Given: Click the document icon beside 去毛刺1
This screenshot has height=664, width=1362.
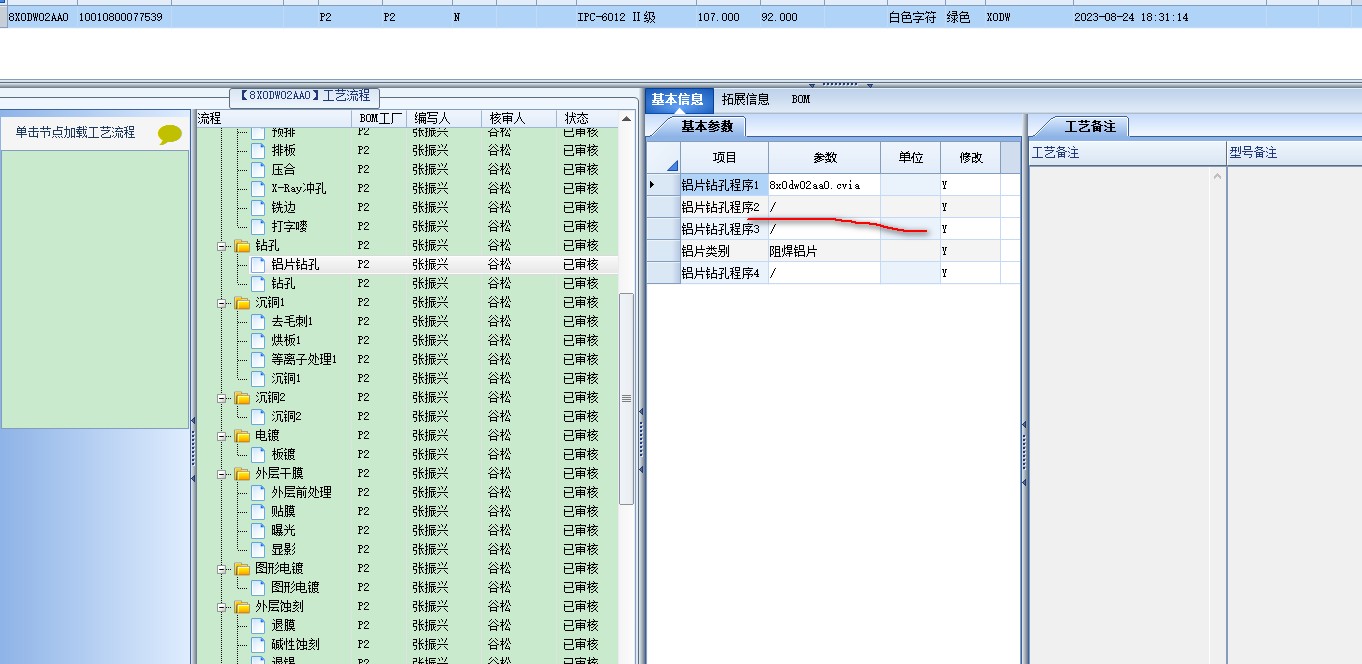Looking at the screenshot, I should point(258,321).
